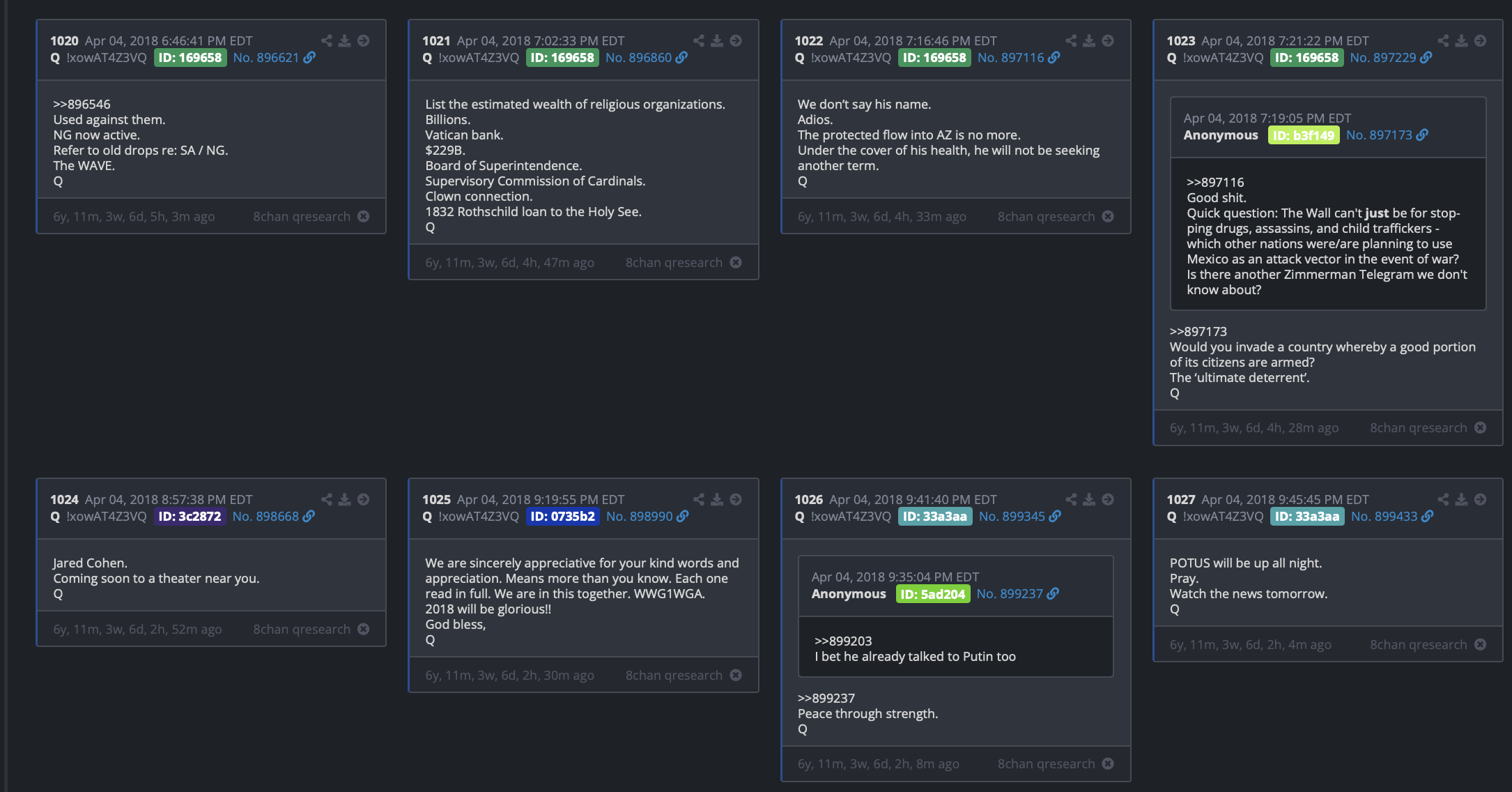This screenshot has width=1512, height=792.
Task: Click the X icon in post 1021 footer
Action: 736,263
